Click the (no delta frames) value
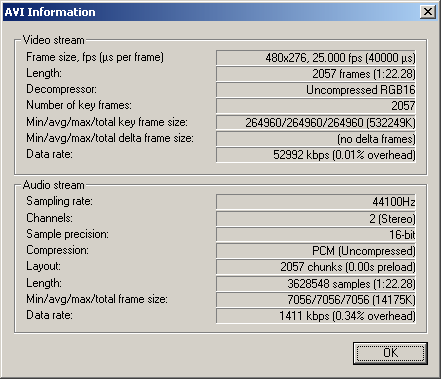 [x=316, y=139]
